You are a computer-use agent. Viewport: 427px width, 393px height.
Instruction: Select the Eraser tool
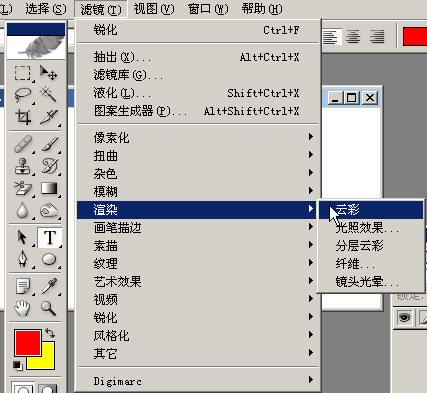(x=22, y=188)
